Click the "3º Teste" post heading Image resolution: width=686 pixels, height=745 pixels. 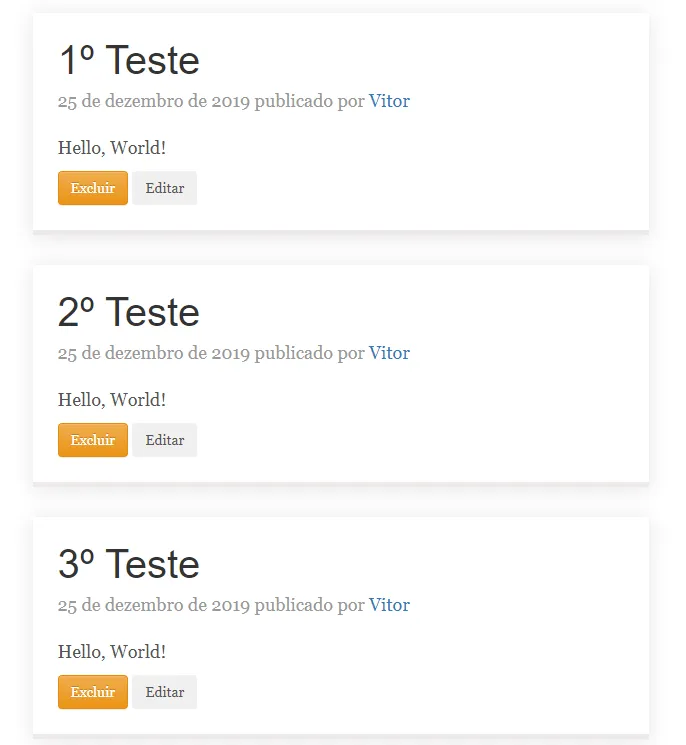click(129, 565)
